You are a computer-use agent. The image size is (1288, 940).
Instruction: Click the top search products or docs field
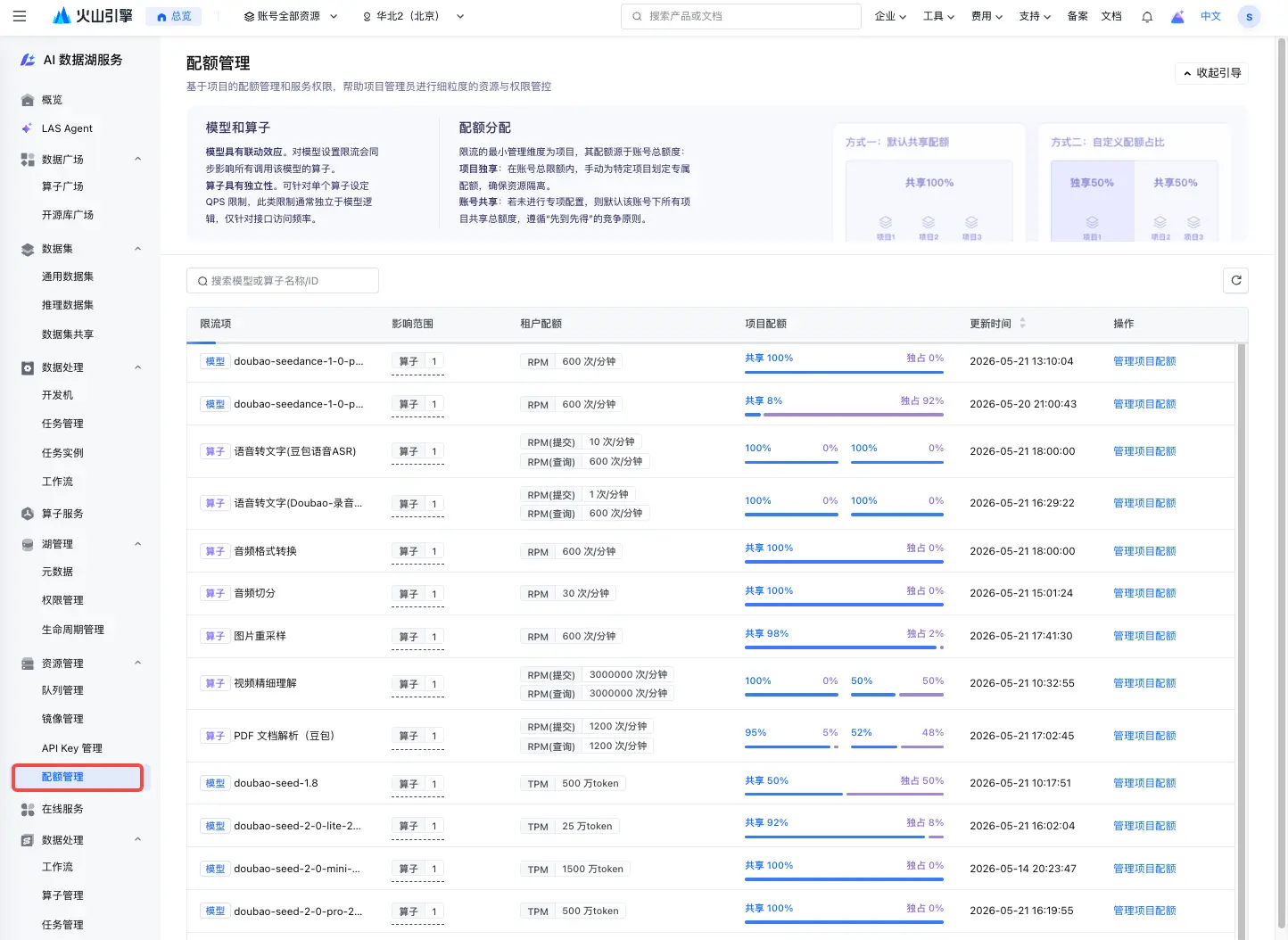740,16
